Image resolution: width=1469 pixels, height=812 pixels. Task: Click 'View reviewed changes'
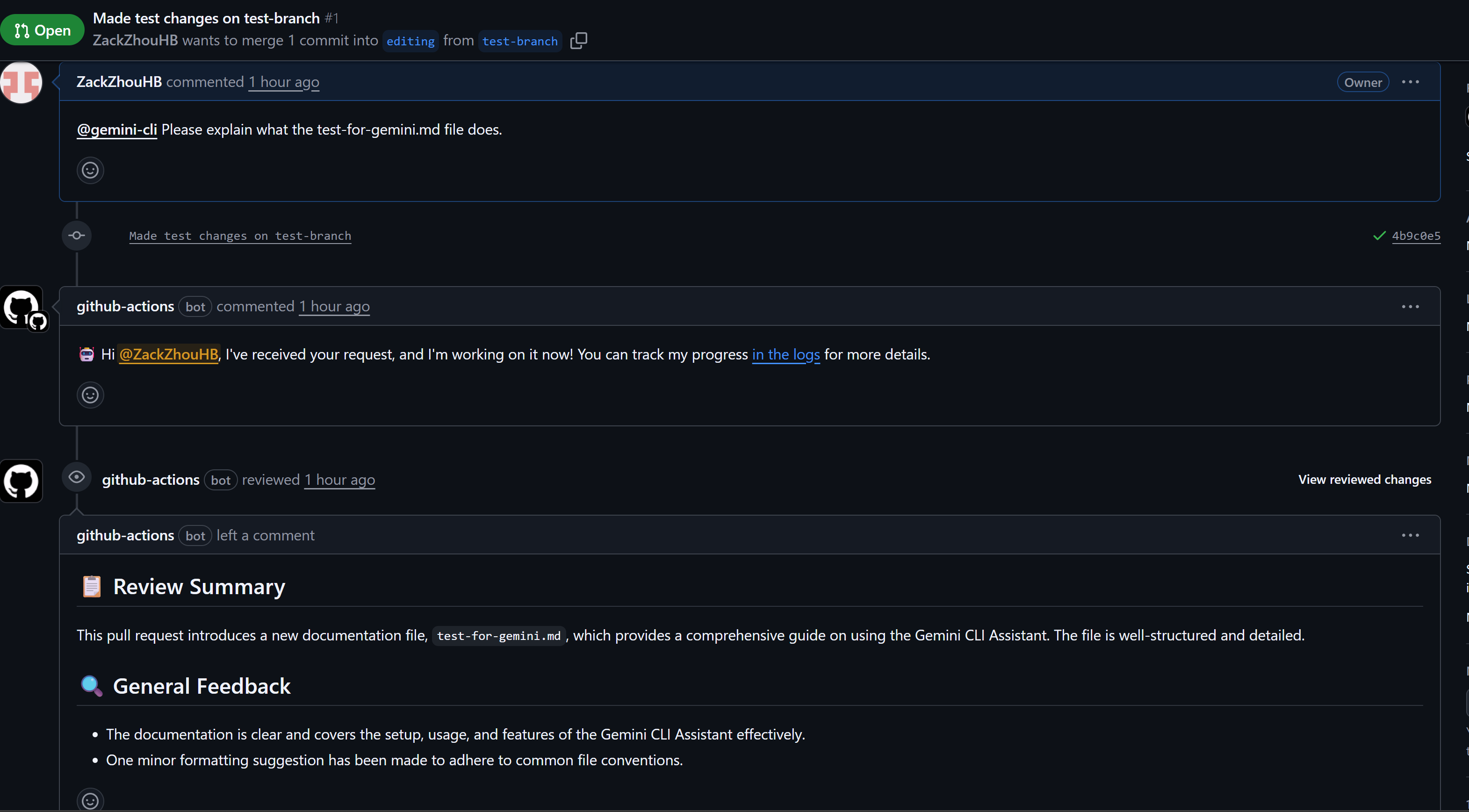1365,480
